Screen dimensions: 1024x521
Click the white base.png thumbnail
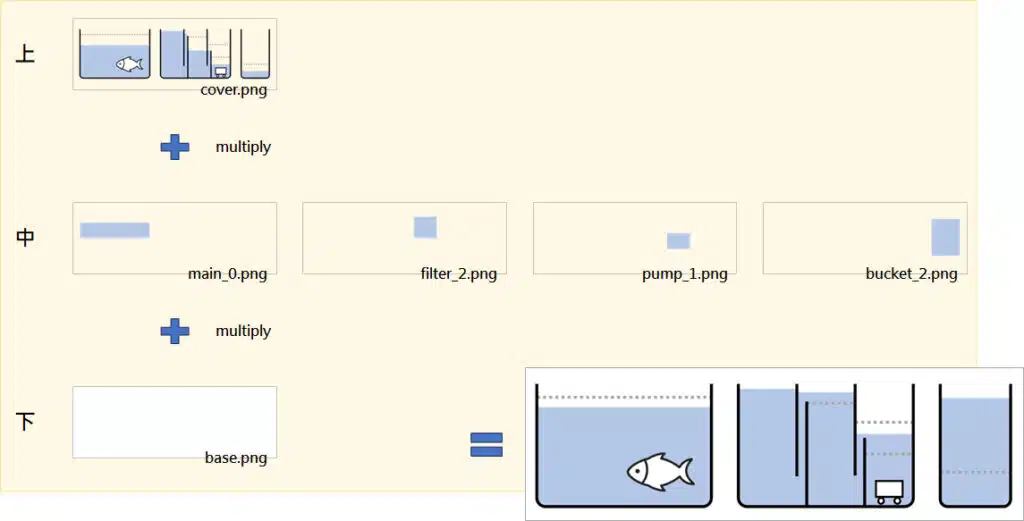[x=174, y=422]
